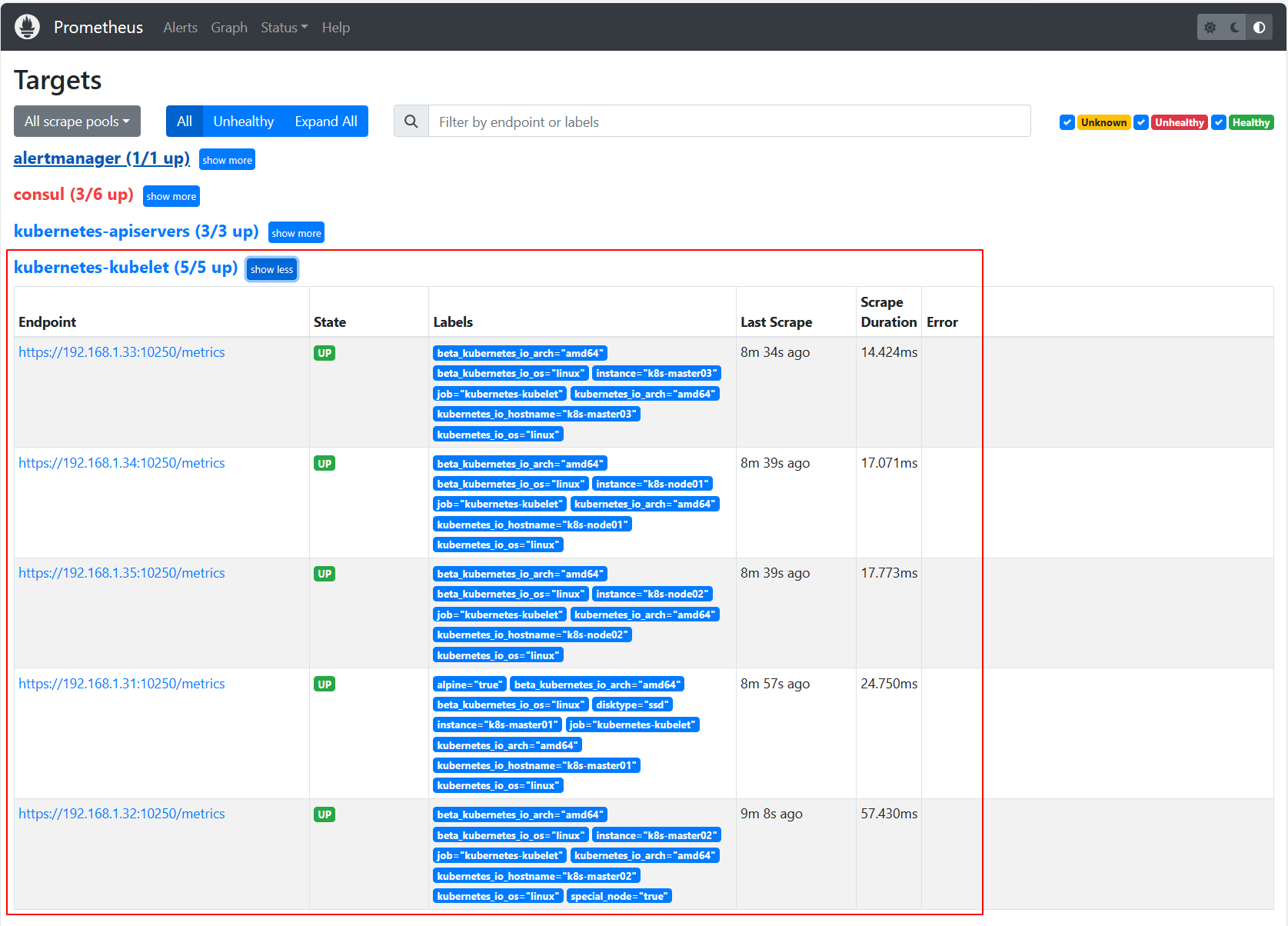Screen dimensions: 1288x926
Task: Open the Status dropdown menu
Action: (x=284, y=28)
